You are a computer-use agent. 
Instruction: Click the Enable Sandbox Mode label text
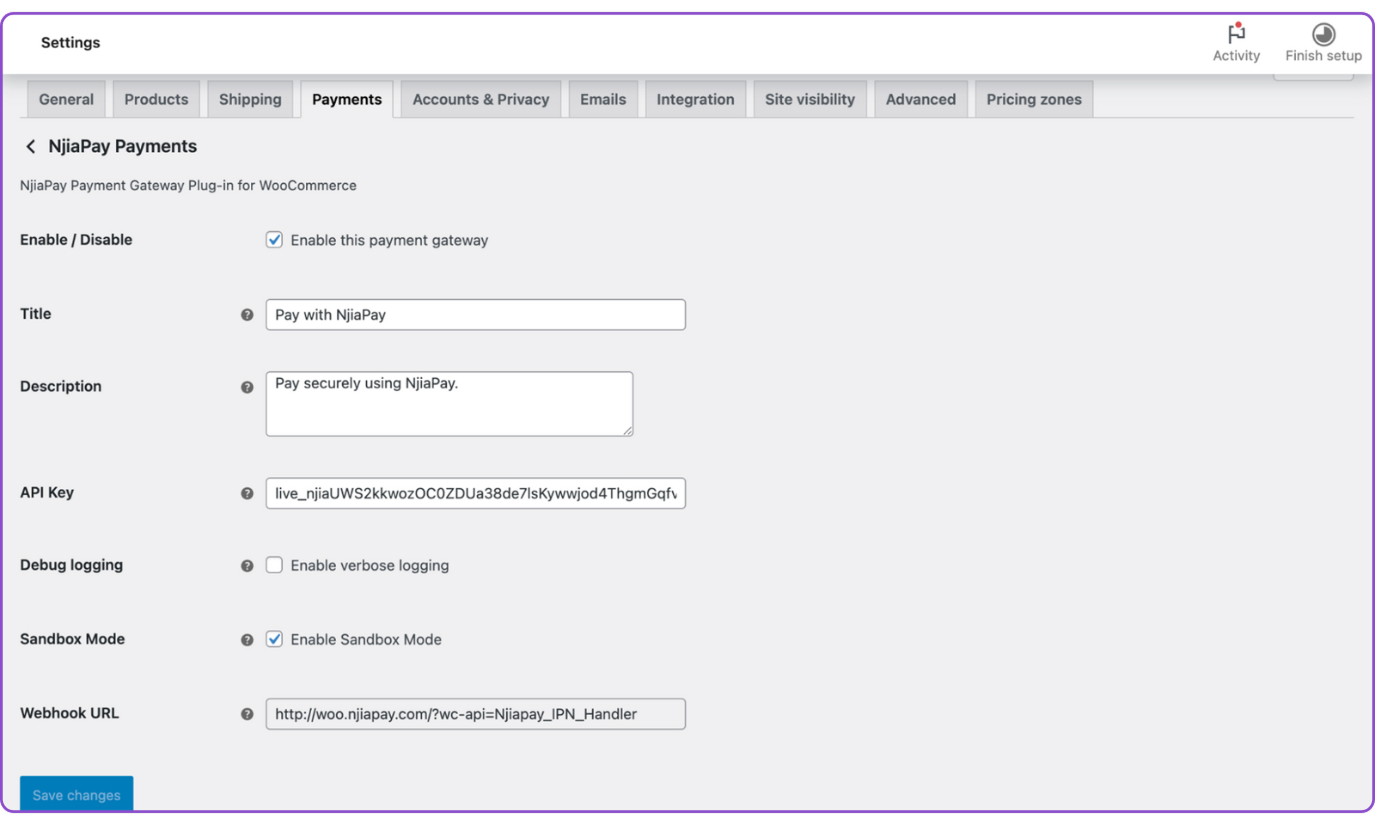(366, 639)
